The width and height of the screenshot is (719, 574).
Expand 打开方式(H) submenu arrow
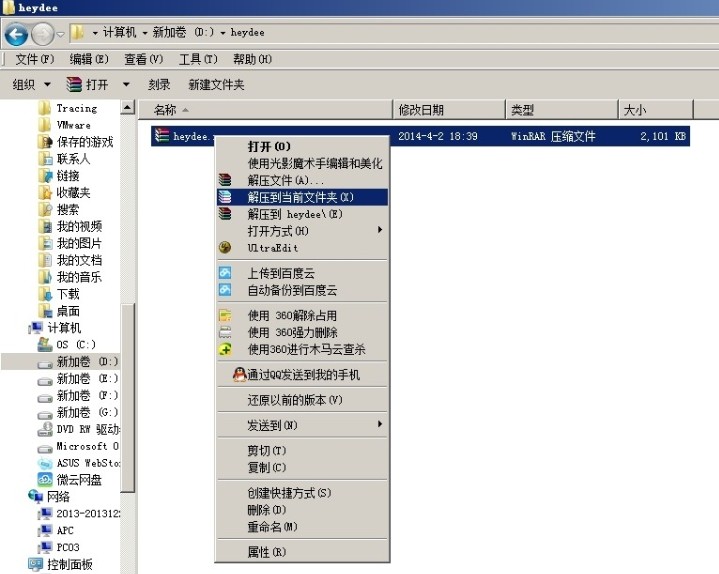380,230
